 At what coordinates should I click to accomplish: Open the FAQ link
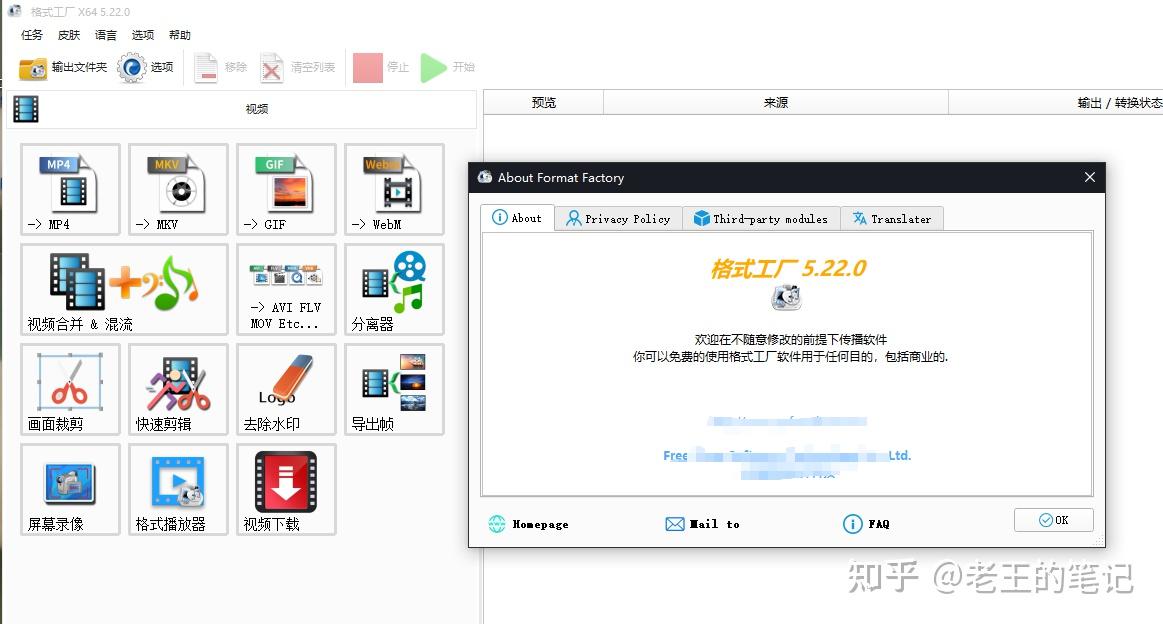tap(866, 524)
